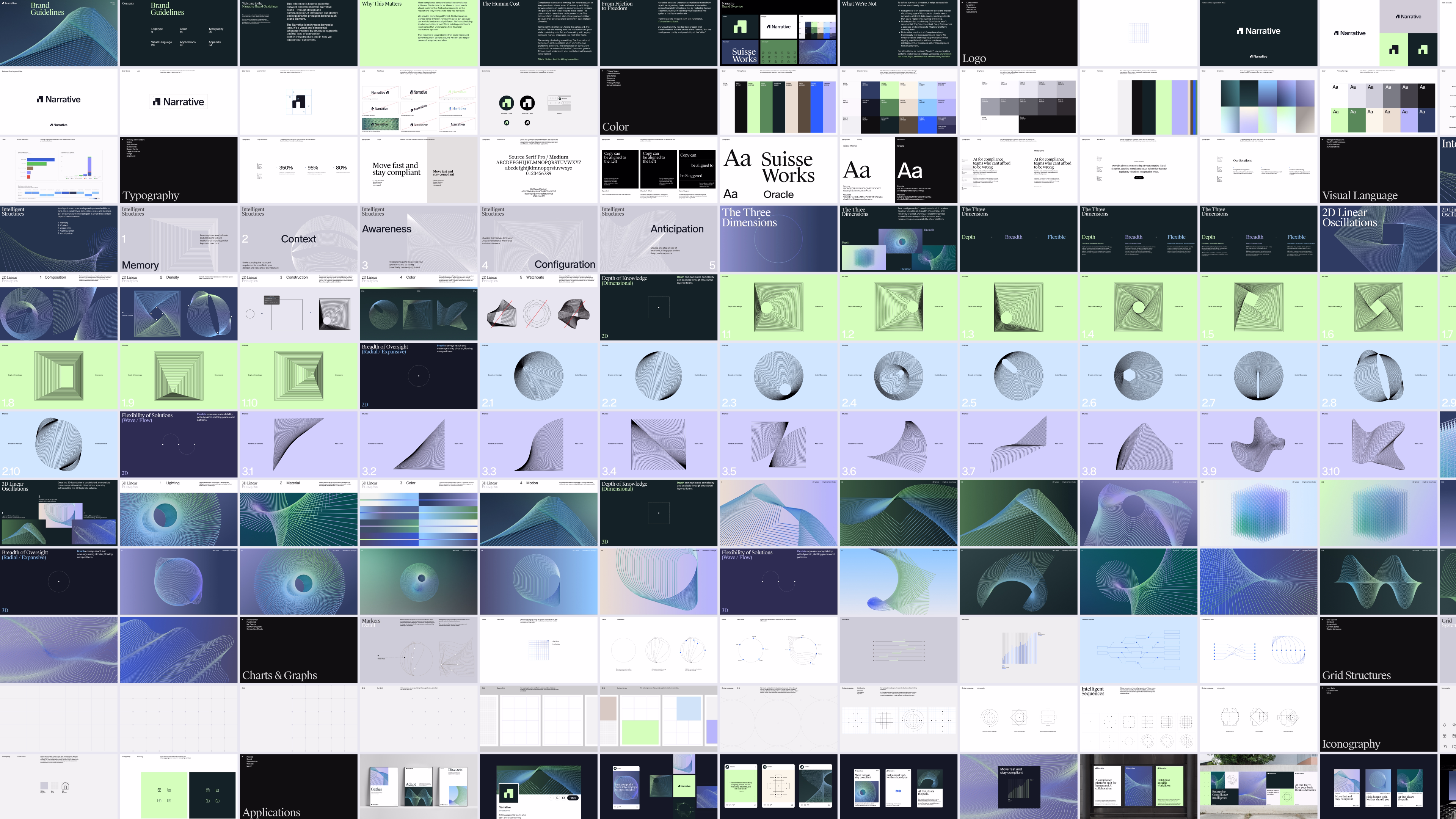1456x819 pixels.
Task: Select the green Why This Matters slide
Action: [x=418, y=33]
